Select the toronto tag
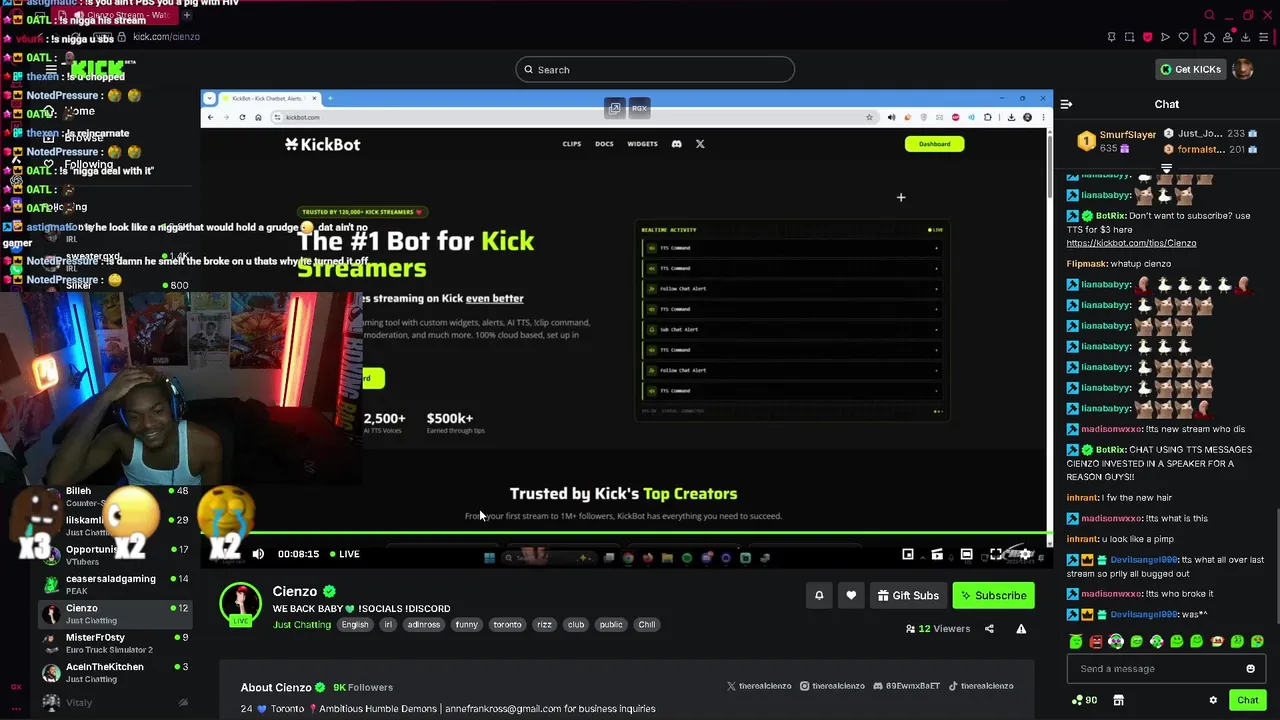1280x720 pixels. point(507,625)
